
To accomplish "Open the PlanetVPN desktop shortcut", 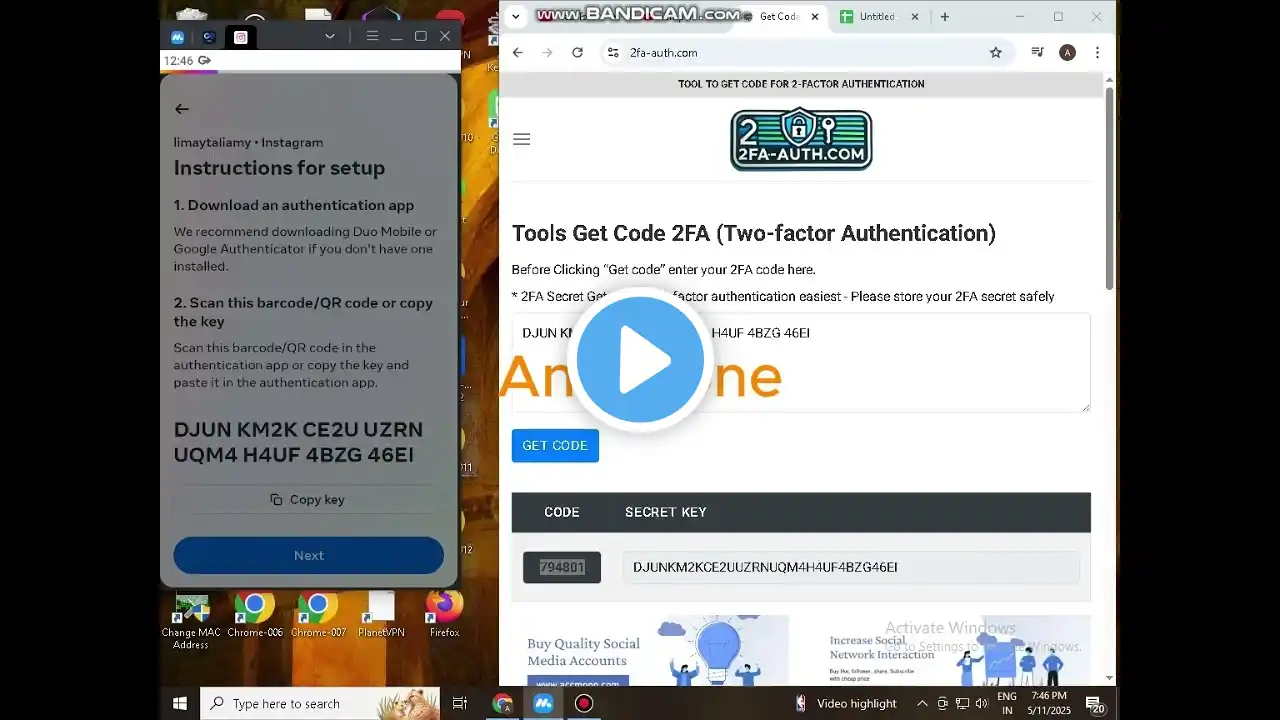I will click(x=381, y=615).
